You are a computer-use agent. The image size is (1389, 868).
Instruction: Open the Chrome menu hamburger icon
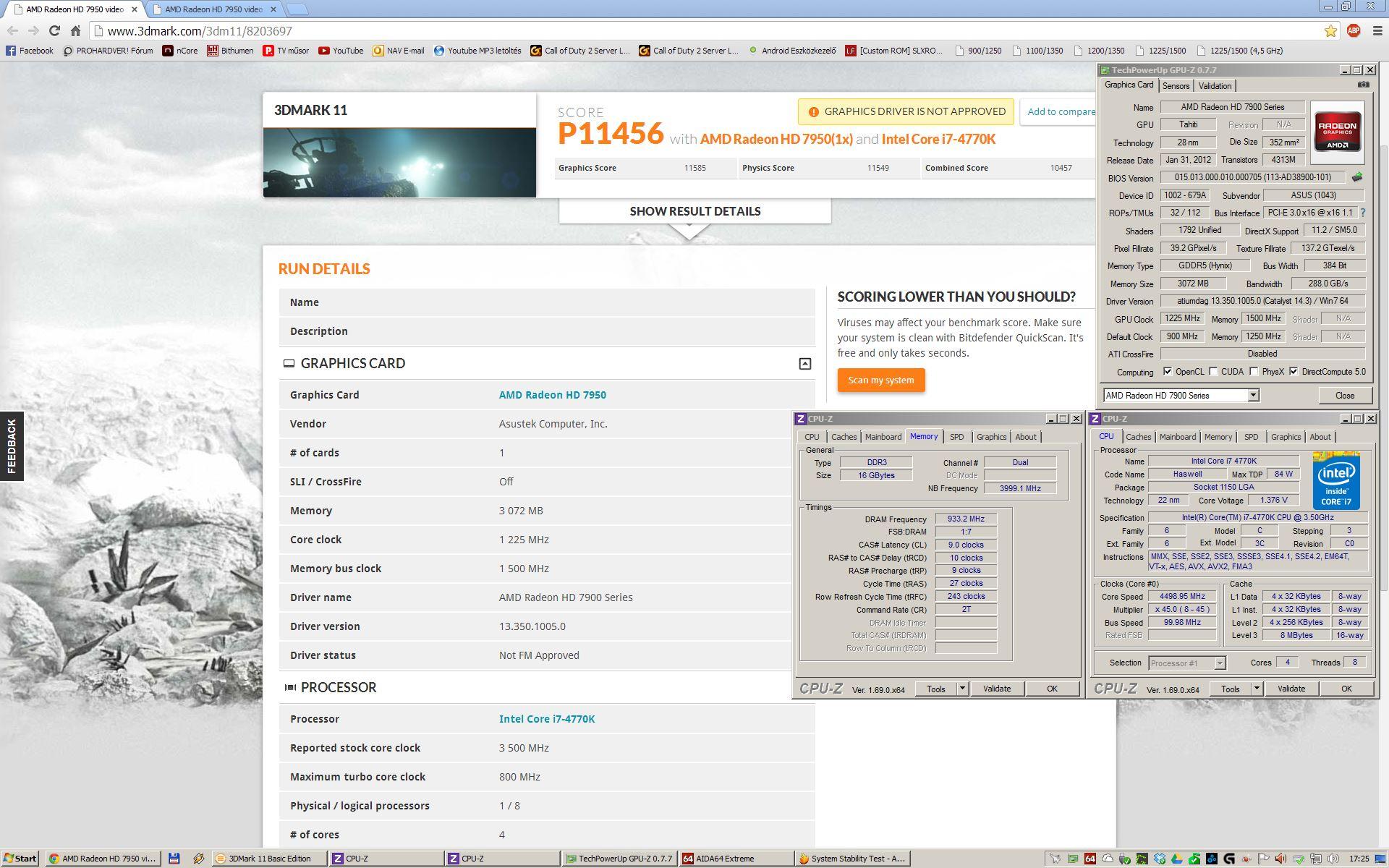[x=1377, y=30]
